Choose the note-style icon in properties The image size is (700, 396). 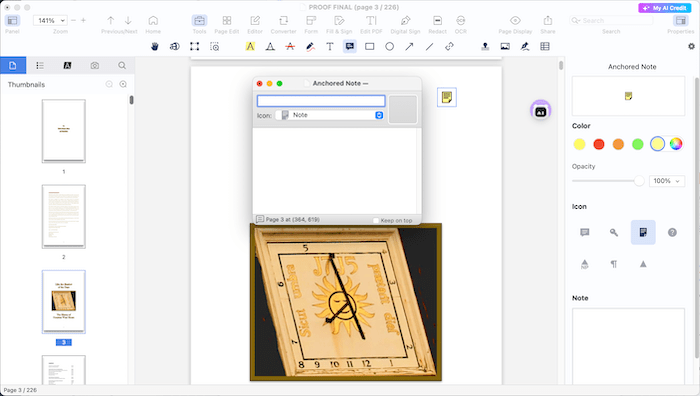point(643,232)
